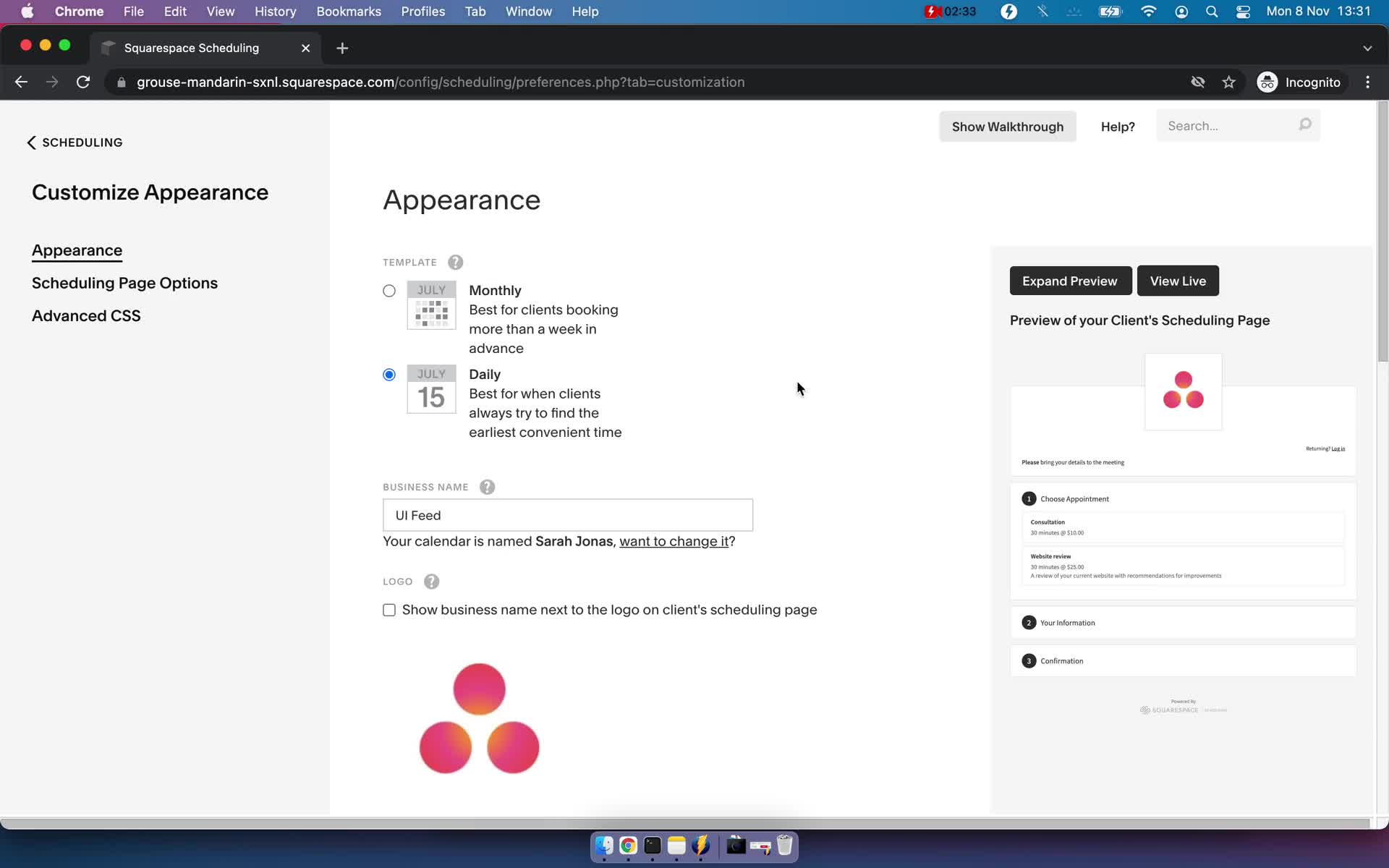Click Show Walkthrough button
Viewport: 1389px width, 868px height.
coord(1007,127)
